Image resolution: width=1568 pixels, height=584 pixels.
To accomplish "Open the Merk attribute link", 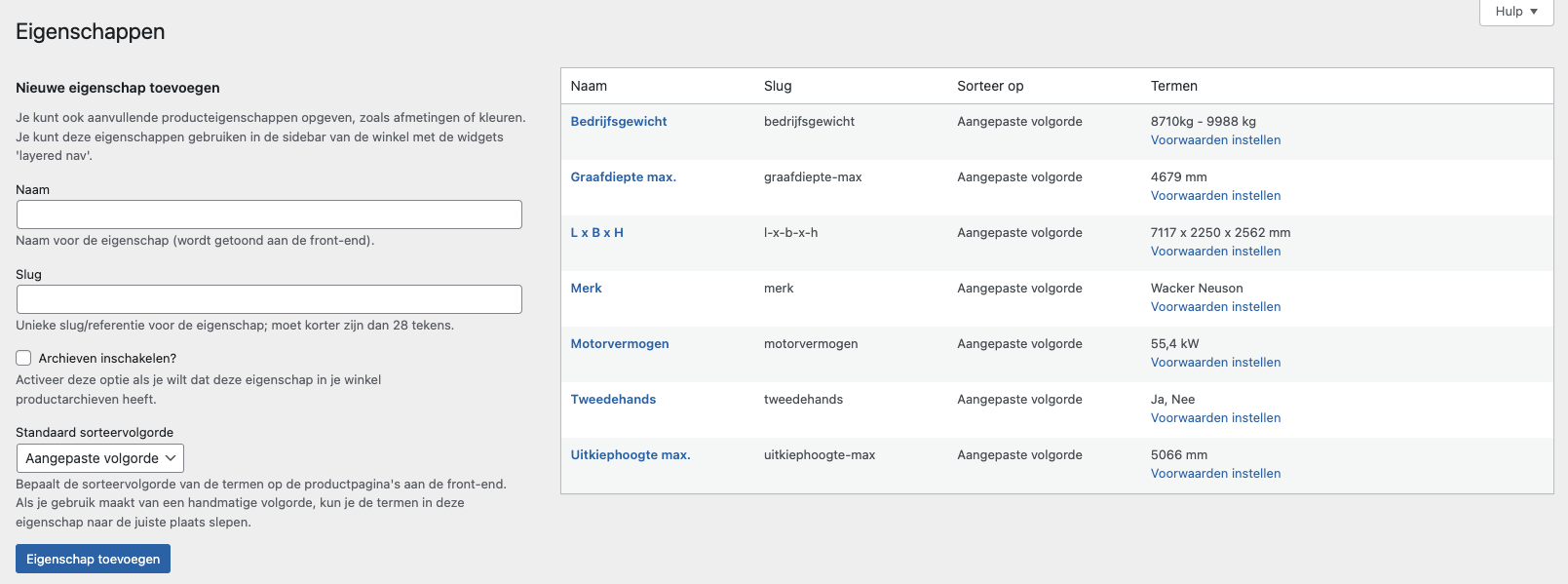I will pyautogui.click(x=586, y=289).
